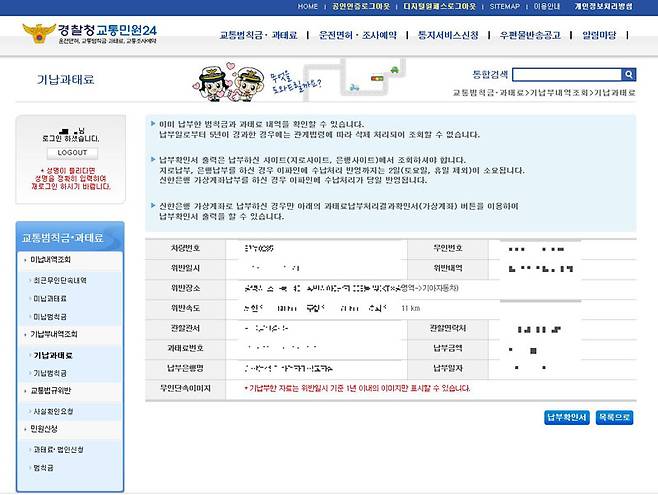Open HOME link in top bar

tap(308, 6)
